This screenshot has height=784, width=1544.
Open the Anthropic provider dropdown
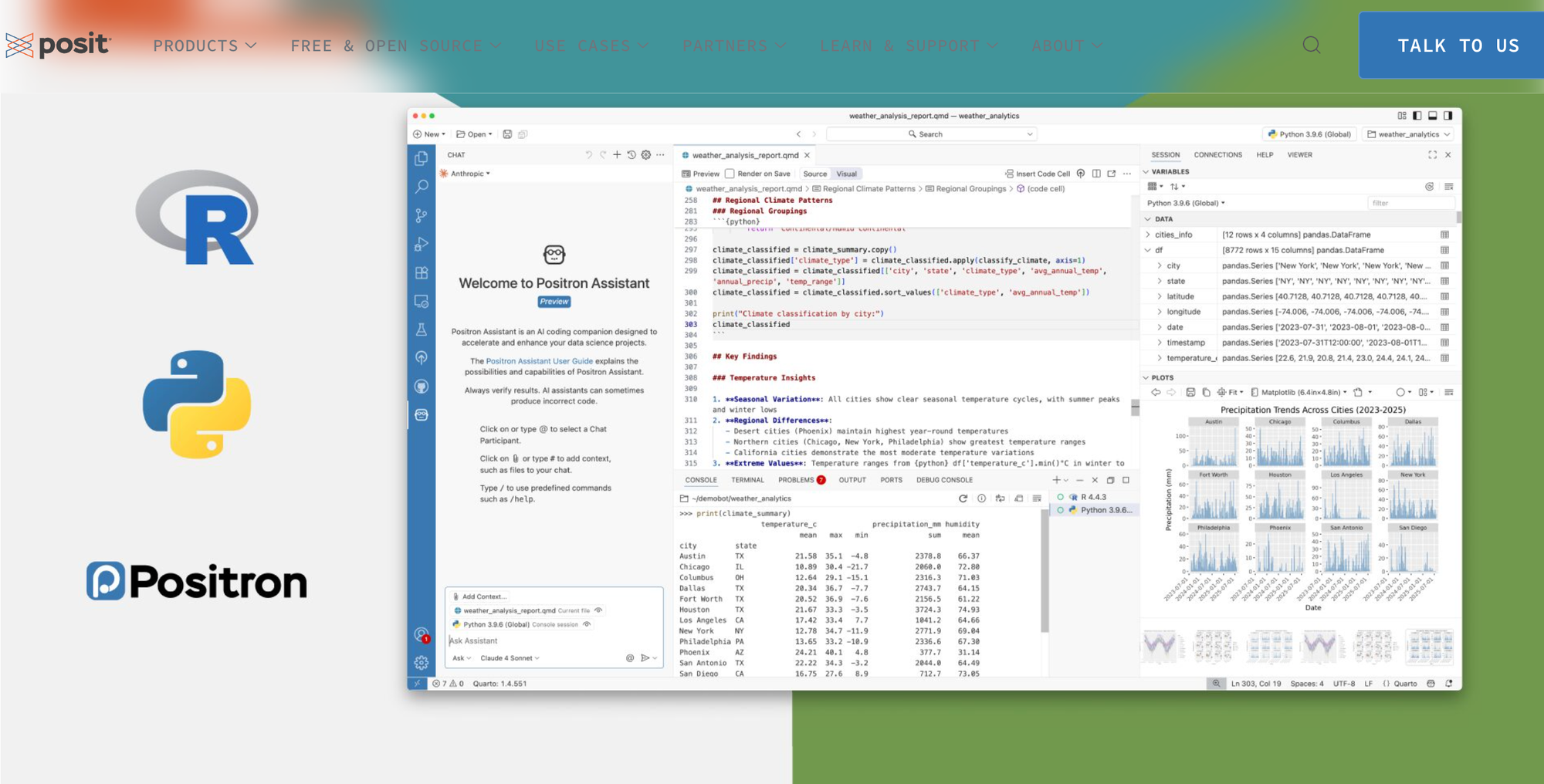(465, 174)
